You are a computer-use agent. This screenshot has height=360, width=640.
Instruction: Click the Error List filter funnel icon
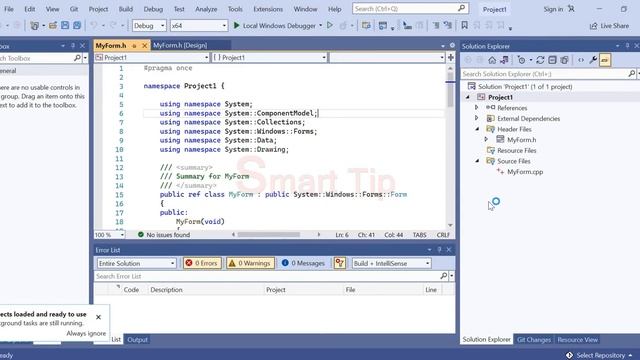340,263
